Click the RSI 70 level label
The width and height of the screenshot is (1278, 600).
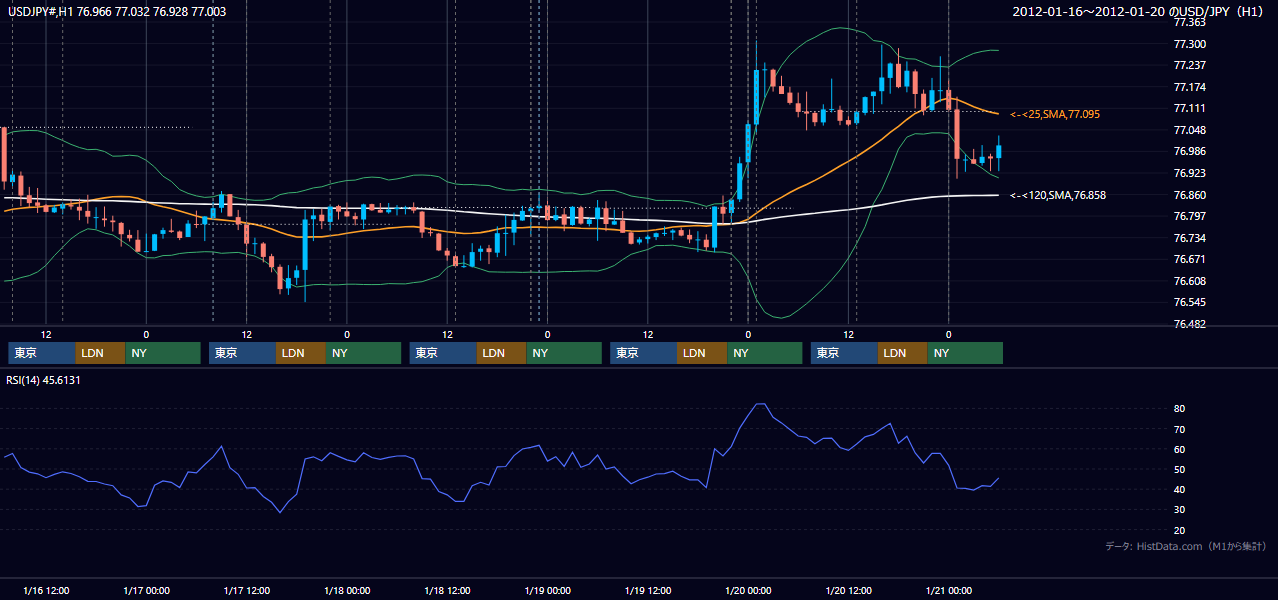pos(1179,429)
